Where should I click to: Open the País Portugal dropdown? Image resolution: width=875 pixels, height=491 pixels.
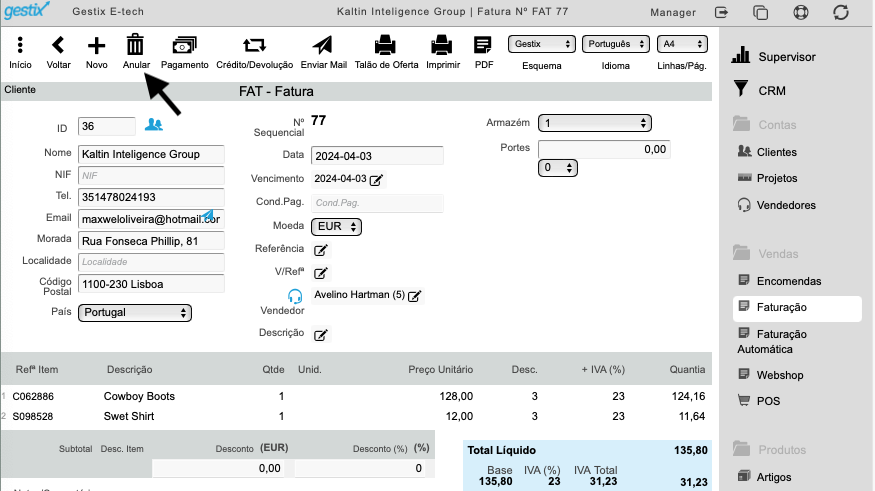[x=135, y=312]
